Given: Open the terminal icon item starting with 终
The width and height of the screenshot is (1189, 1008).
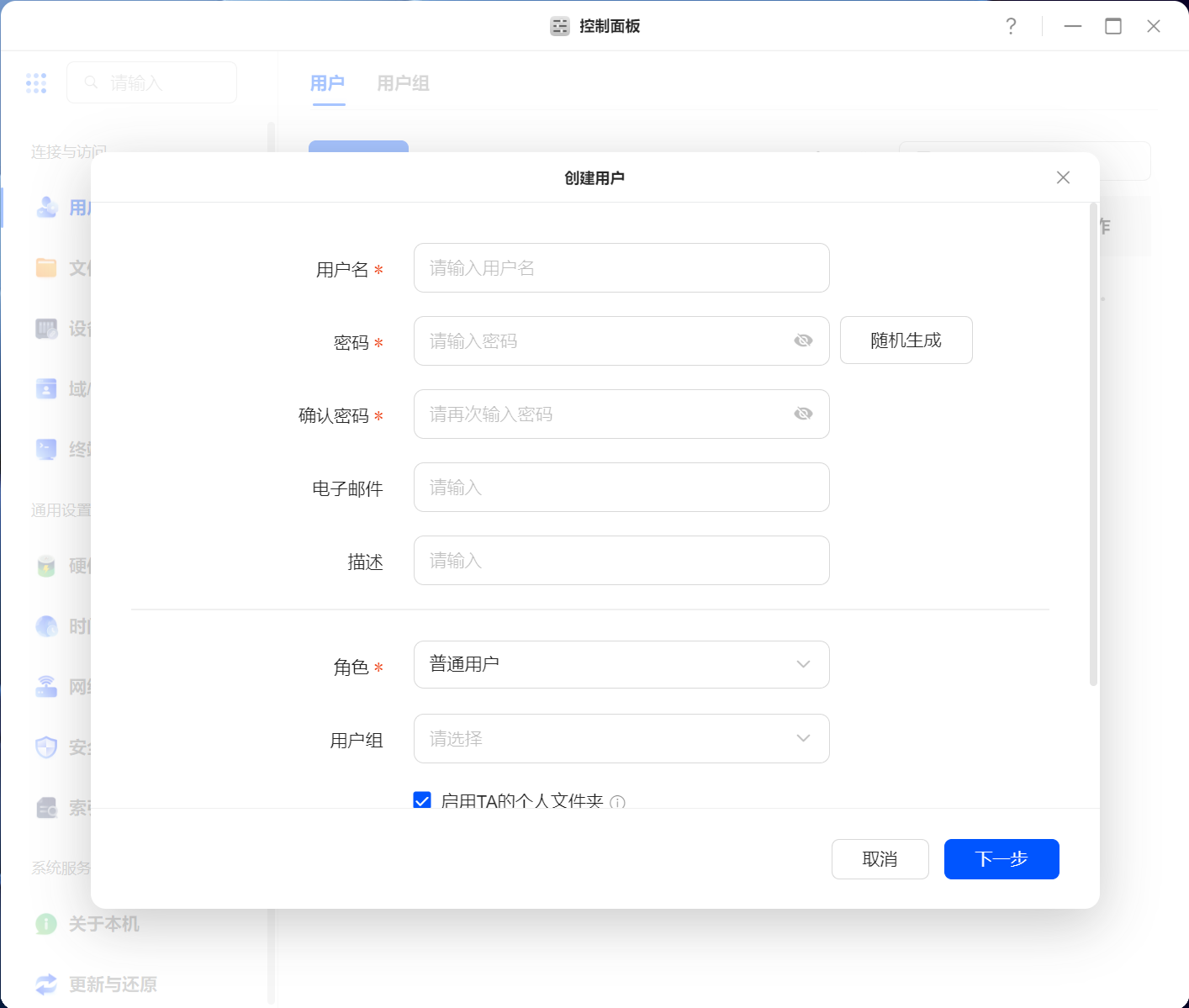Looking at the screenshot, I should [64, 450].
